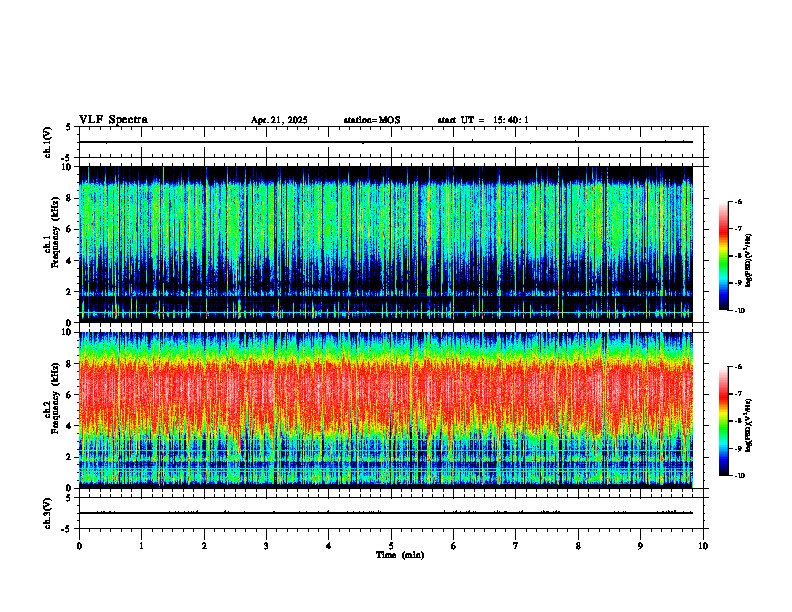Click the ch.2 colorbar "log(PSD)(V²/Hz)" label
The height and width of the screenshot is (612, 792).
tap(749, 424)
